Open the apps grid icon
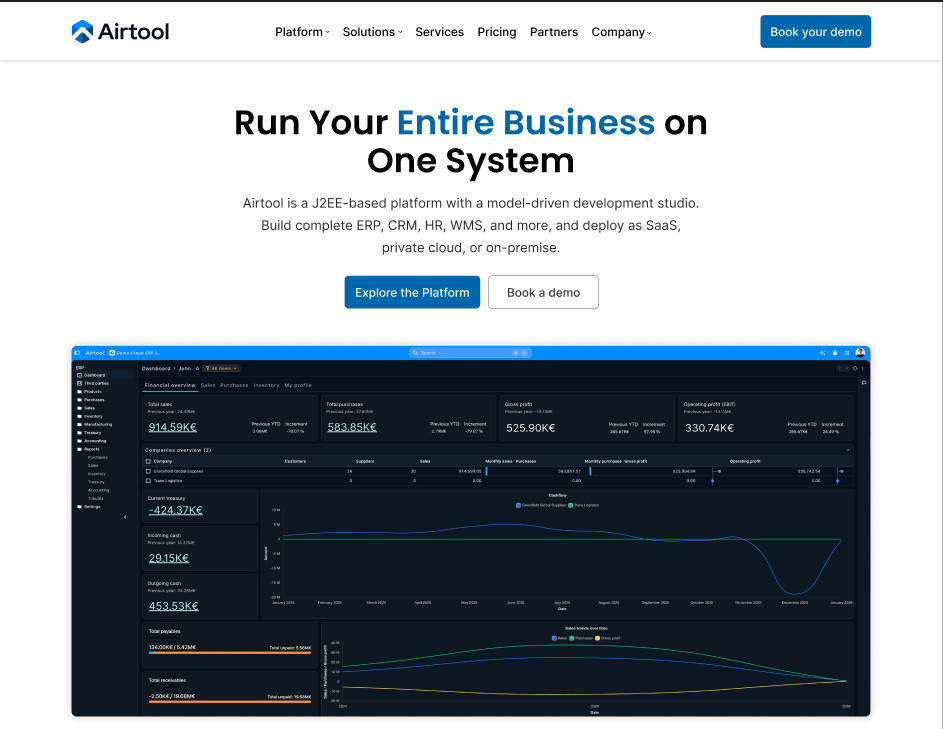Viewport: 943px width, 729px height. click(847, 353)
